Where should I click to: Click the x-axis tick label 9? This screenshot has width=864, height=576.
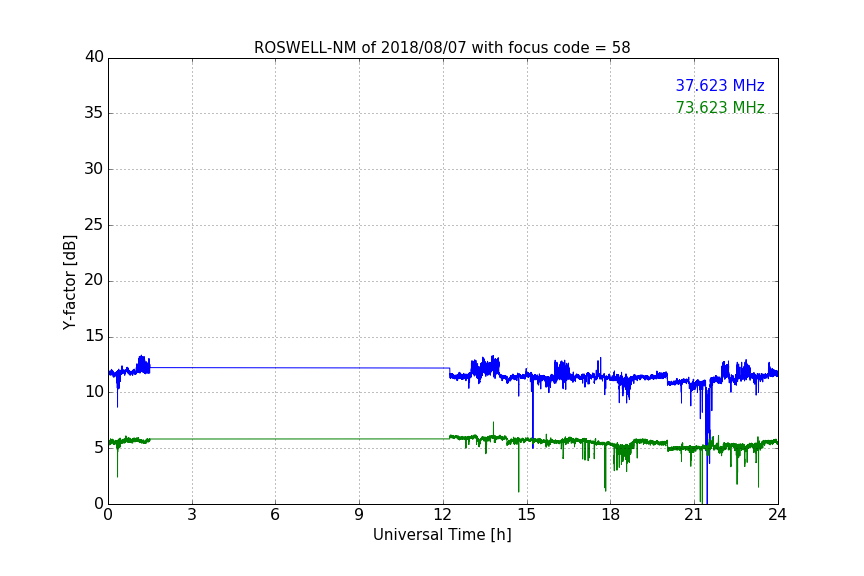pos(359,515)
